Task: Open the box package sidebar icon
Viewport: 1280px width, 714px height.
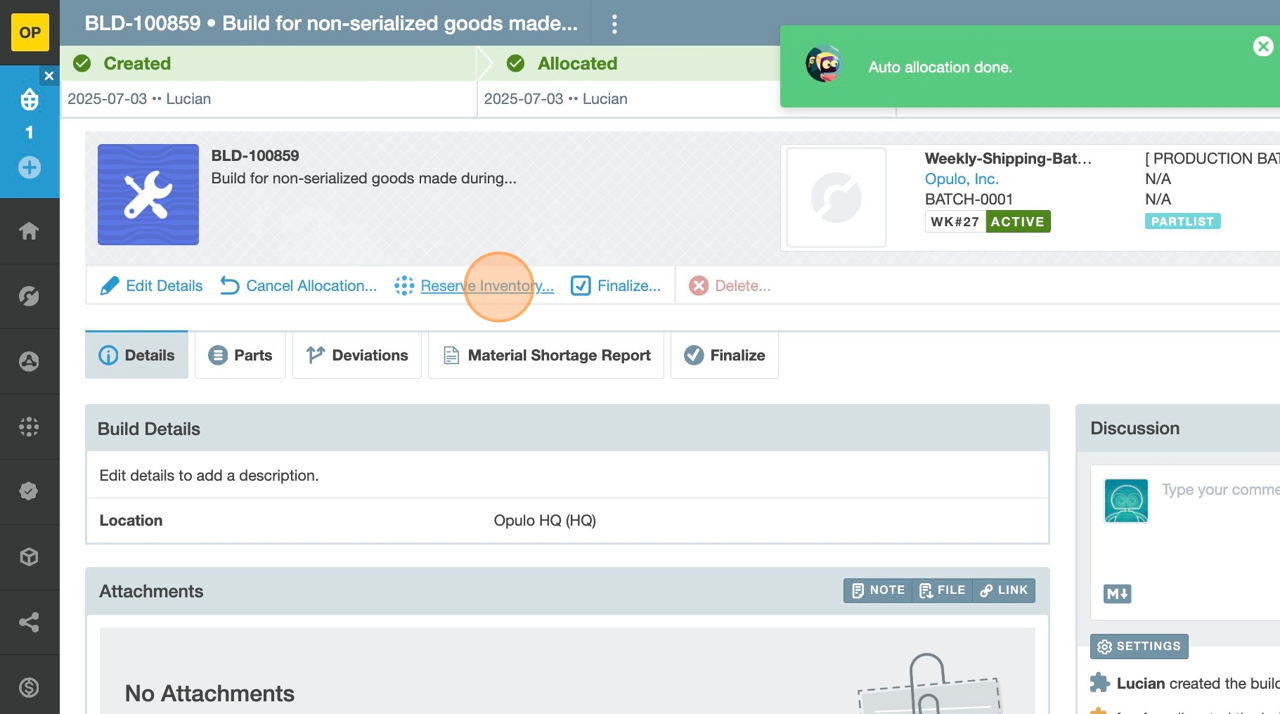Action: (29, 557)
